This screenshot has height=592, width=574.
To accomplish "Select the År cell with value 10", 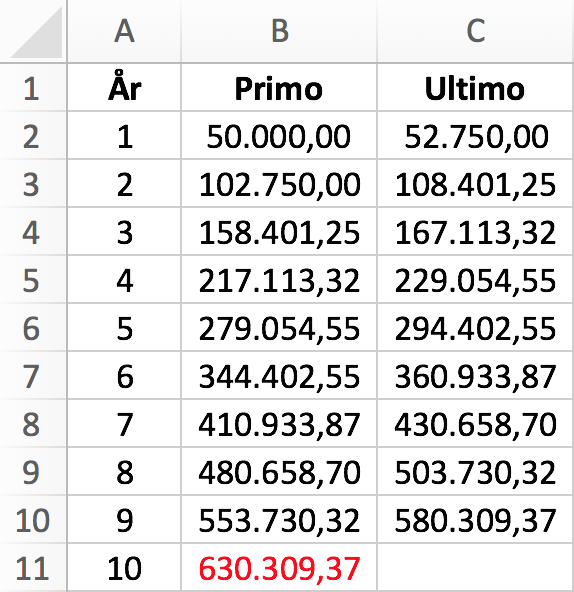I will (x=124, y=567).
